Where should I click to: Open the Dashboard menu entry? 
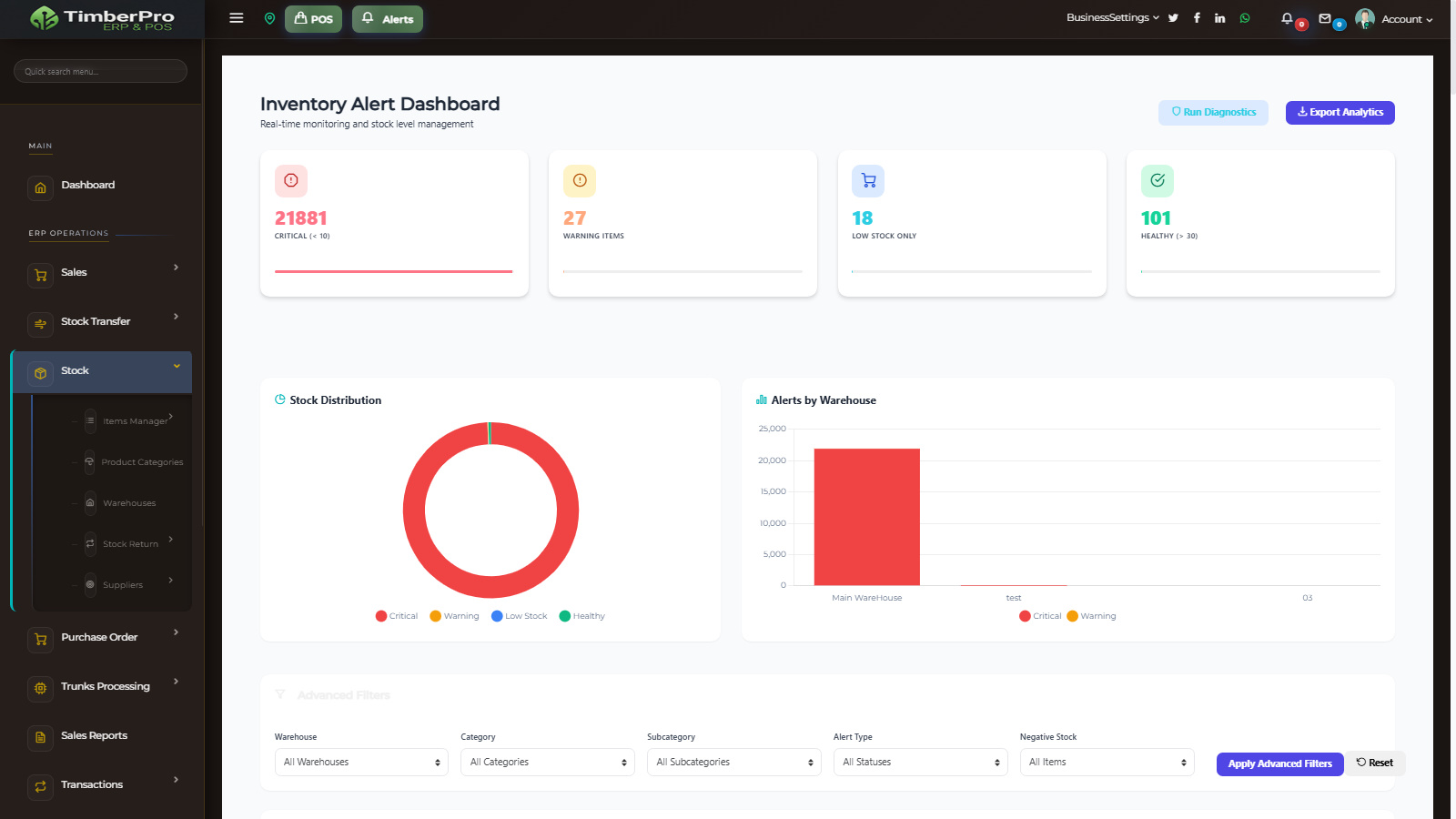coord(86,185)
